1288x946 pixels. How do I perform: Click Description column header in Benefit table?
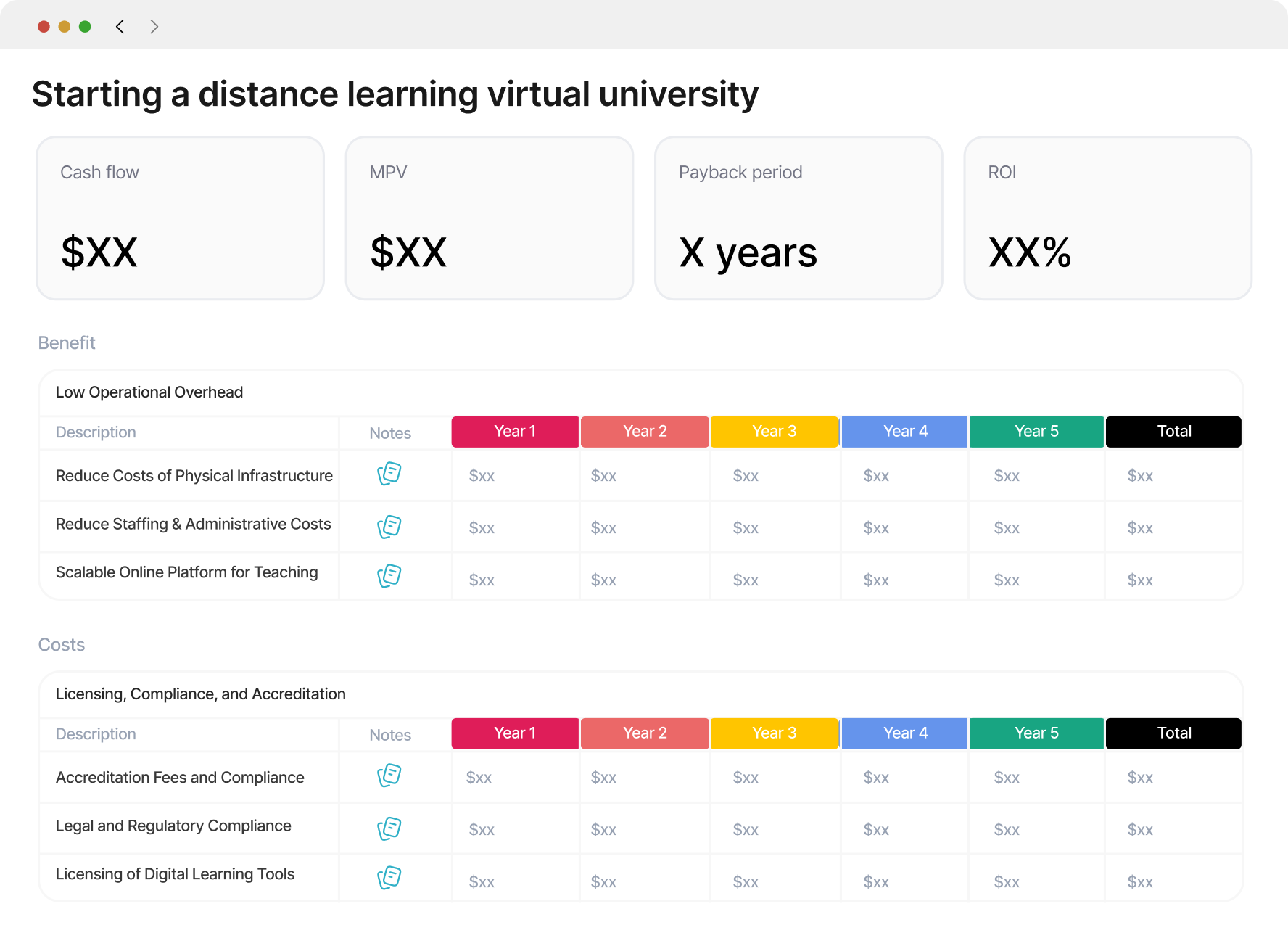point(96,432)
